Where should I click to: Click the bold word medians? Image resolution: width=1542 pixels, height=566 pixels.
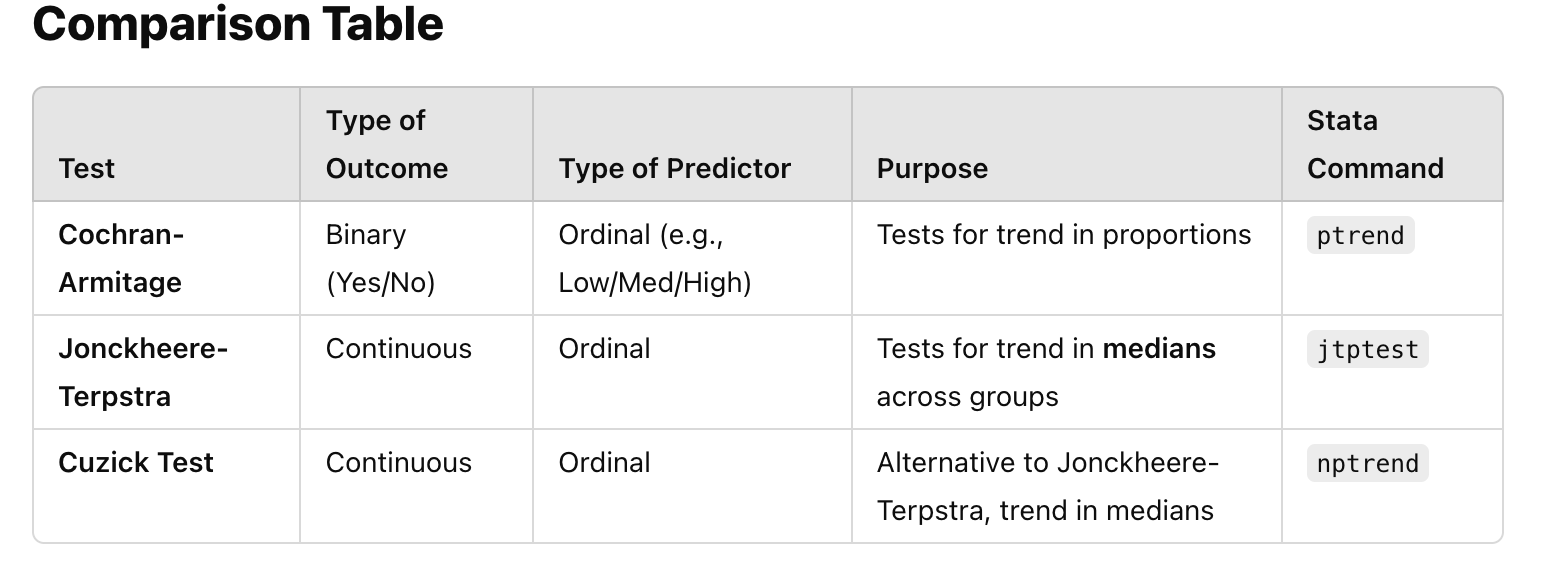[x=1159, y=348]
